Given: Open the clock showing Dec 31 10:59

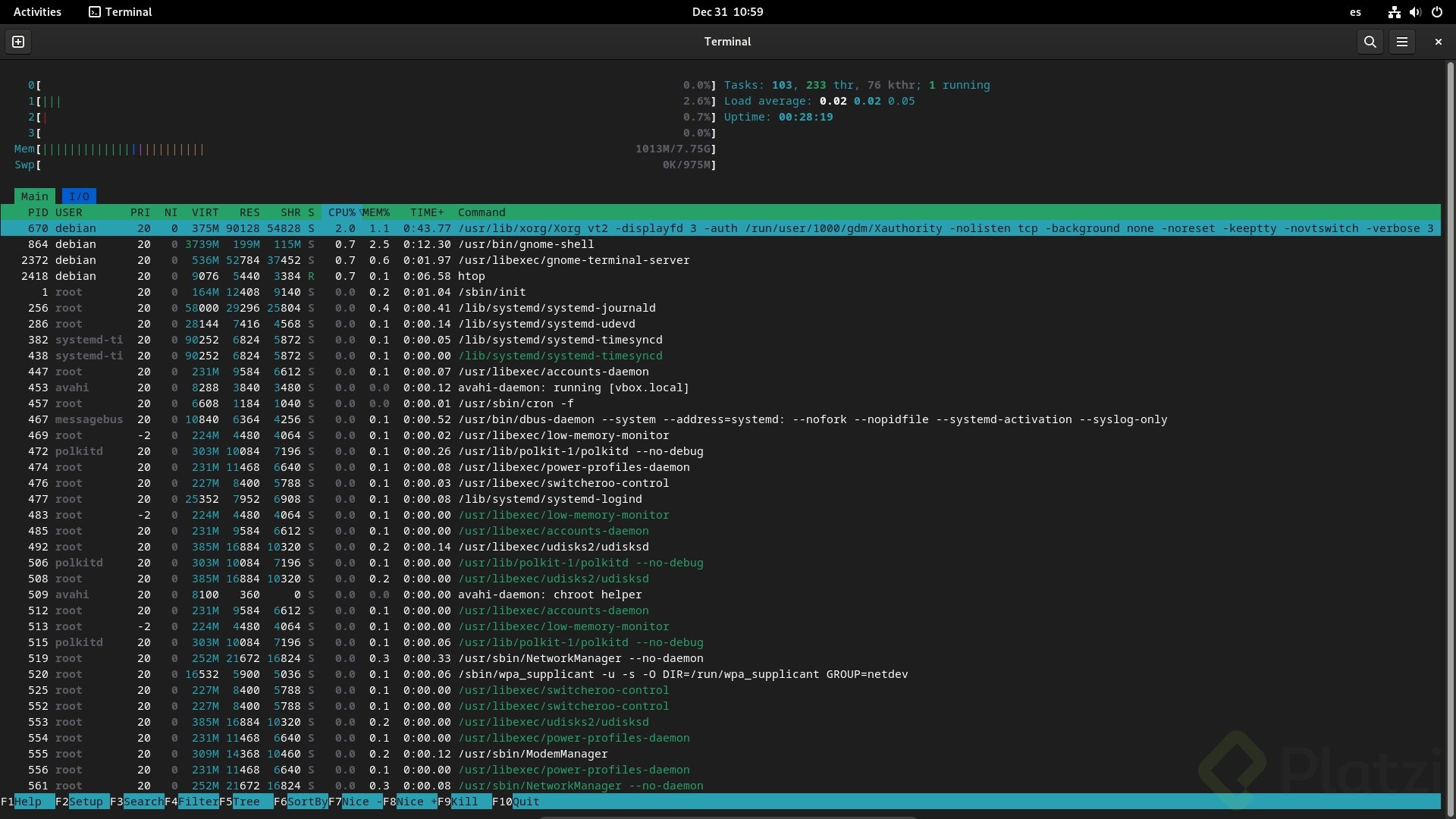Looking at the screenshot, I should pyautogui.click(x=727, y=11).
